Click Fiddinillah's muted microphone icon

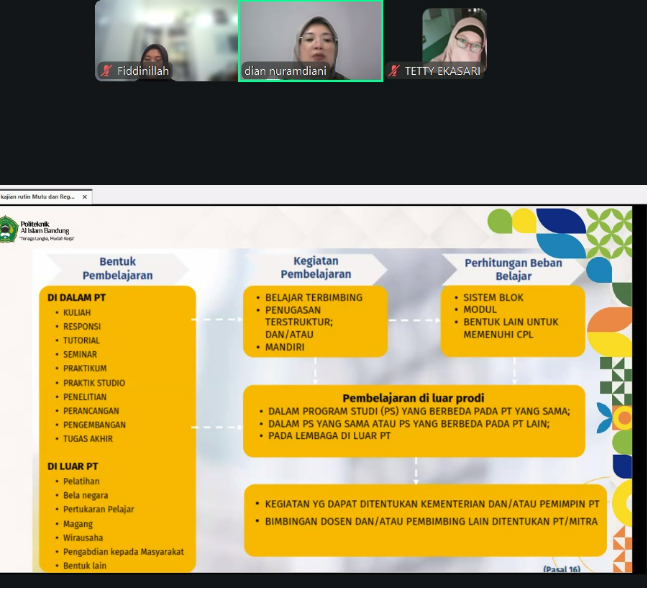[106, 71]
